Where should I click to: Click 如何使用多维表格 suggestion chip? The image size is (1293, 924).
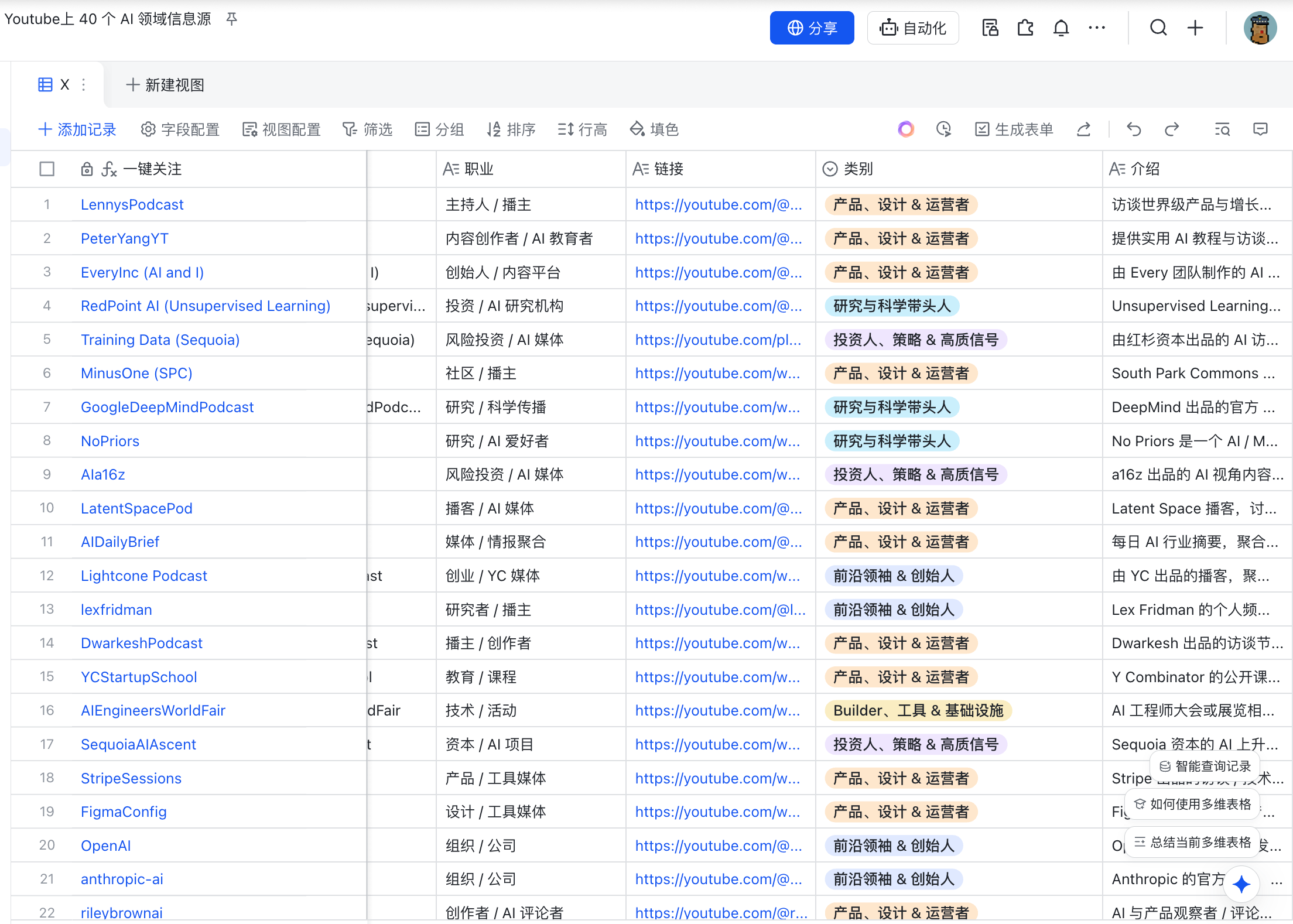point(1192,805)
